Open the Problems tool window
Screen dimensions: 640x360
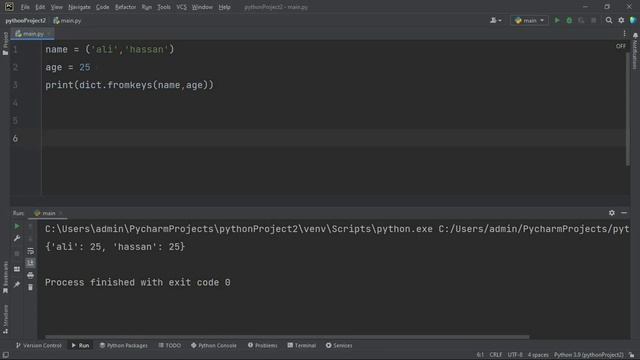click(262, 345)
